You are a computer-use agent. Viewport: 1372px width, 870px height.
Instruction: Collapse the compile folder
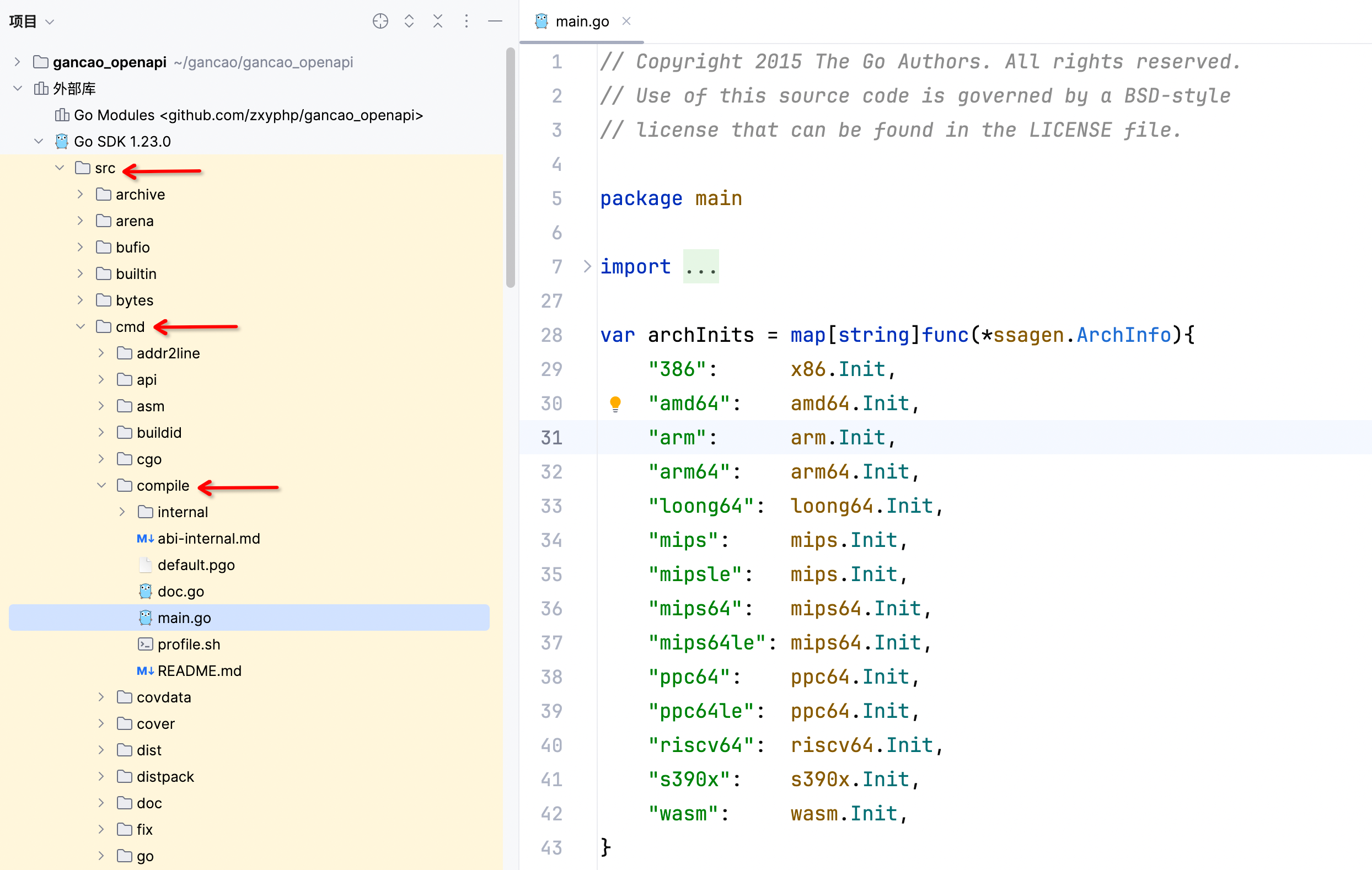pyautogui.click(x=101, y=485)
